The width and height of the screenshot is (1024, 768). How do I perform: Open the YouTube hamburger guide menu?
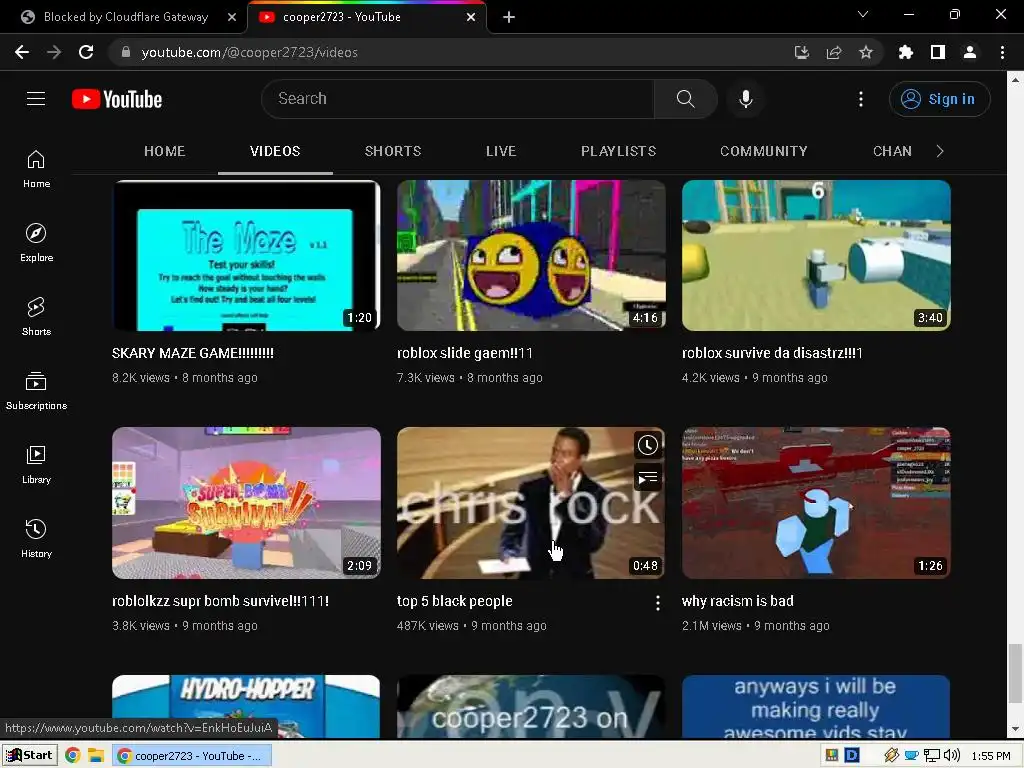36,99
